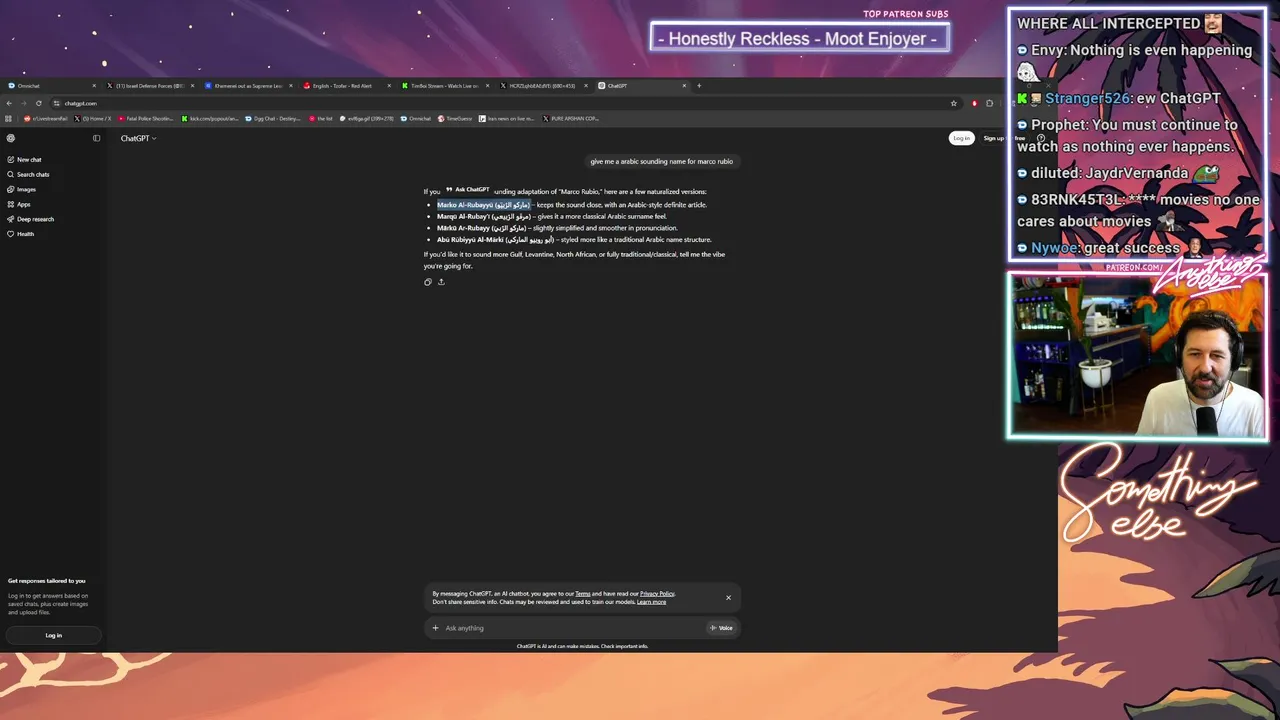1280x720 pixels.
Task: Collapse the ChatGPT sidebar with the panel icon
Action: coord(96,138)
